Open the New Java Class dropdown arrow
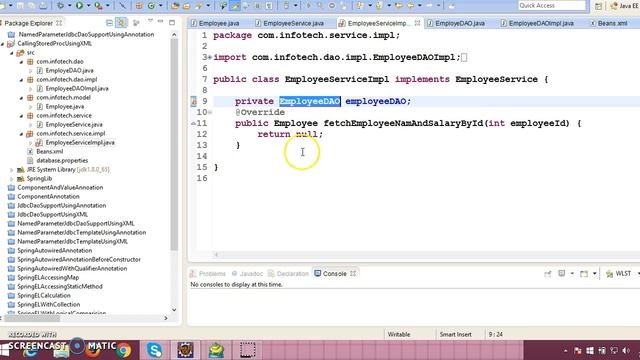 (x=160, y=6)
